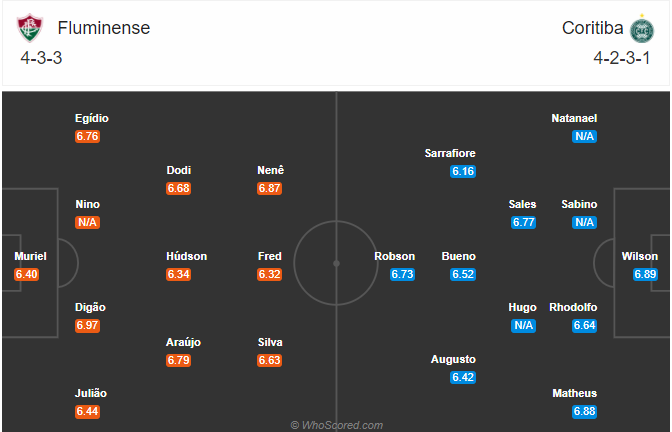Screen dimensions: 672x432
Task: Open the WhoScored.com watermark link
Action: coord(337,425)
